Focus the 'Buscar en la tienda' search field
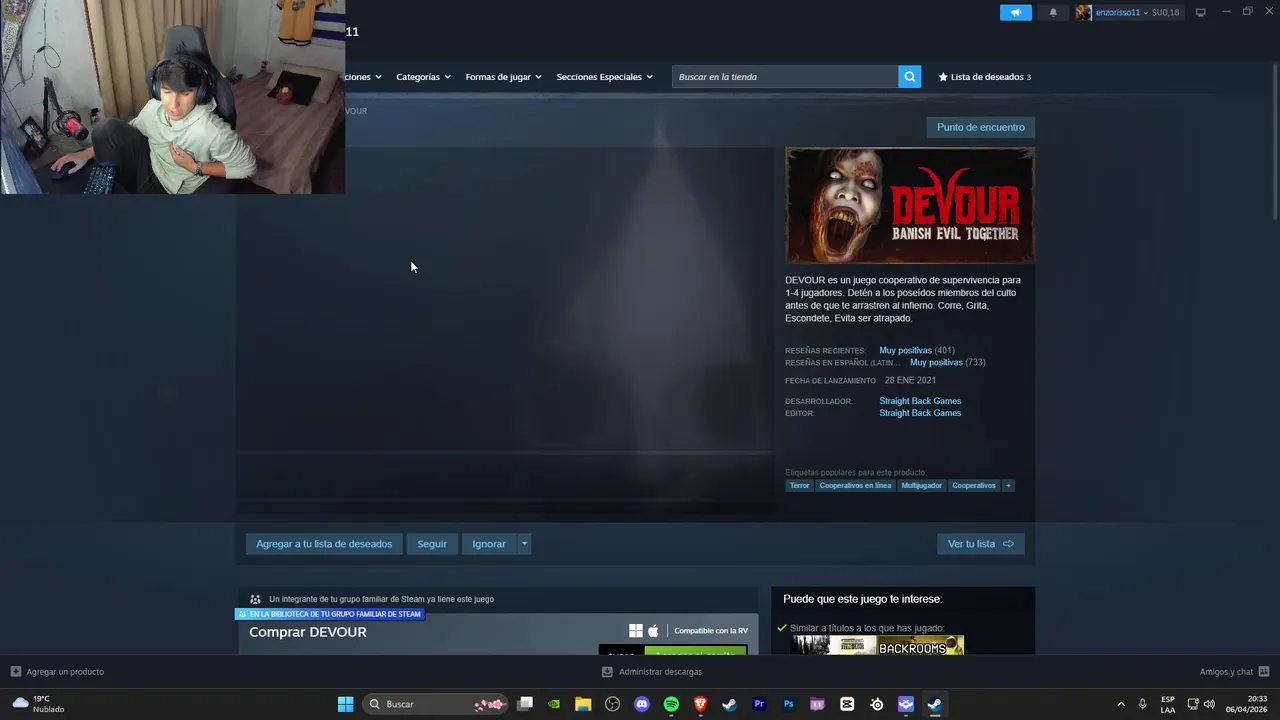Image resolution: width=1280 pixels, height=720 pixels. (785, 77)
